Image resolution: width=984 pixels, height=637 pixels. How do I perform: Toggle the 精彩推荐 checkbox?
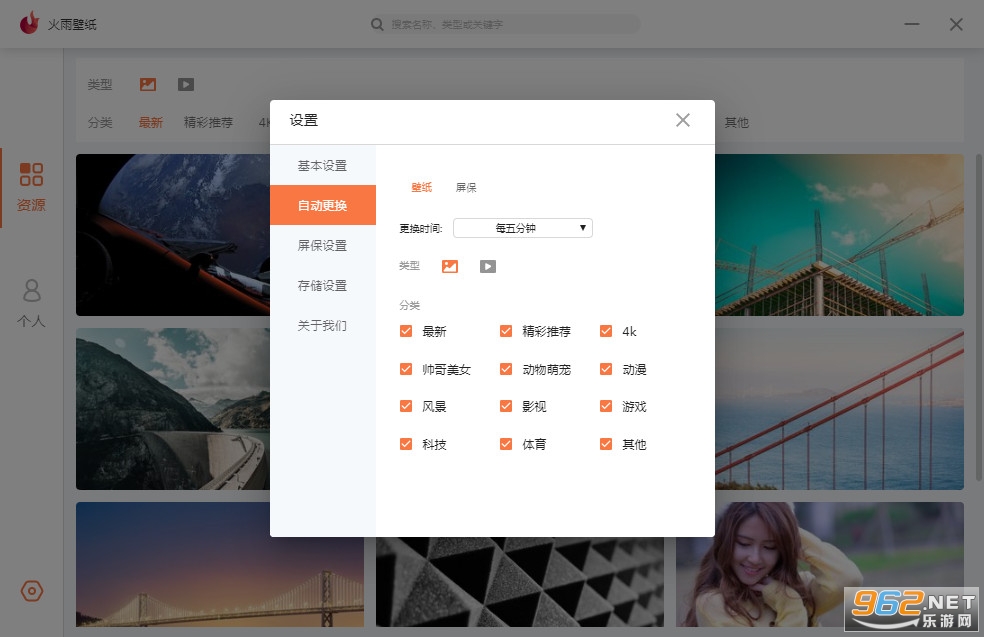pyautogui.click(x=506, y=331)
